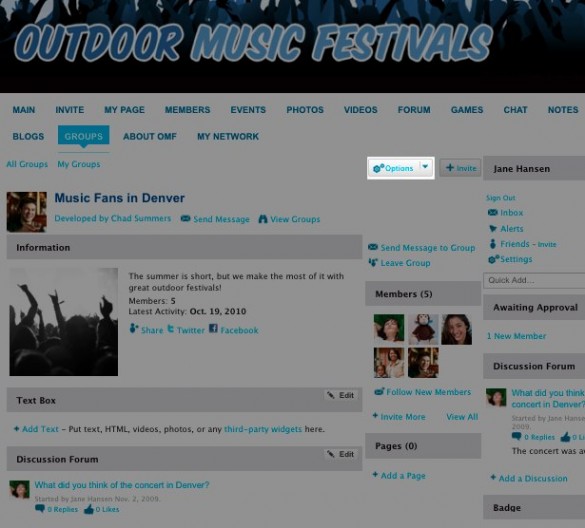Screen dimensions: 585x528
Task: Click the Inbox envelope icon
Action: tap(492, 212)
